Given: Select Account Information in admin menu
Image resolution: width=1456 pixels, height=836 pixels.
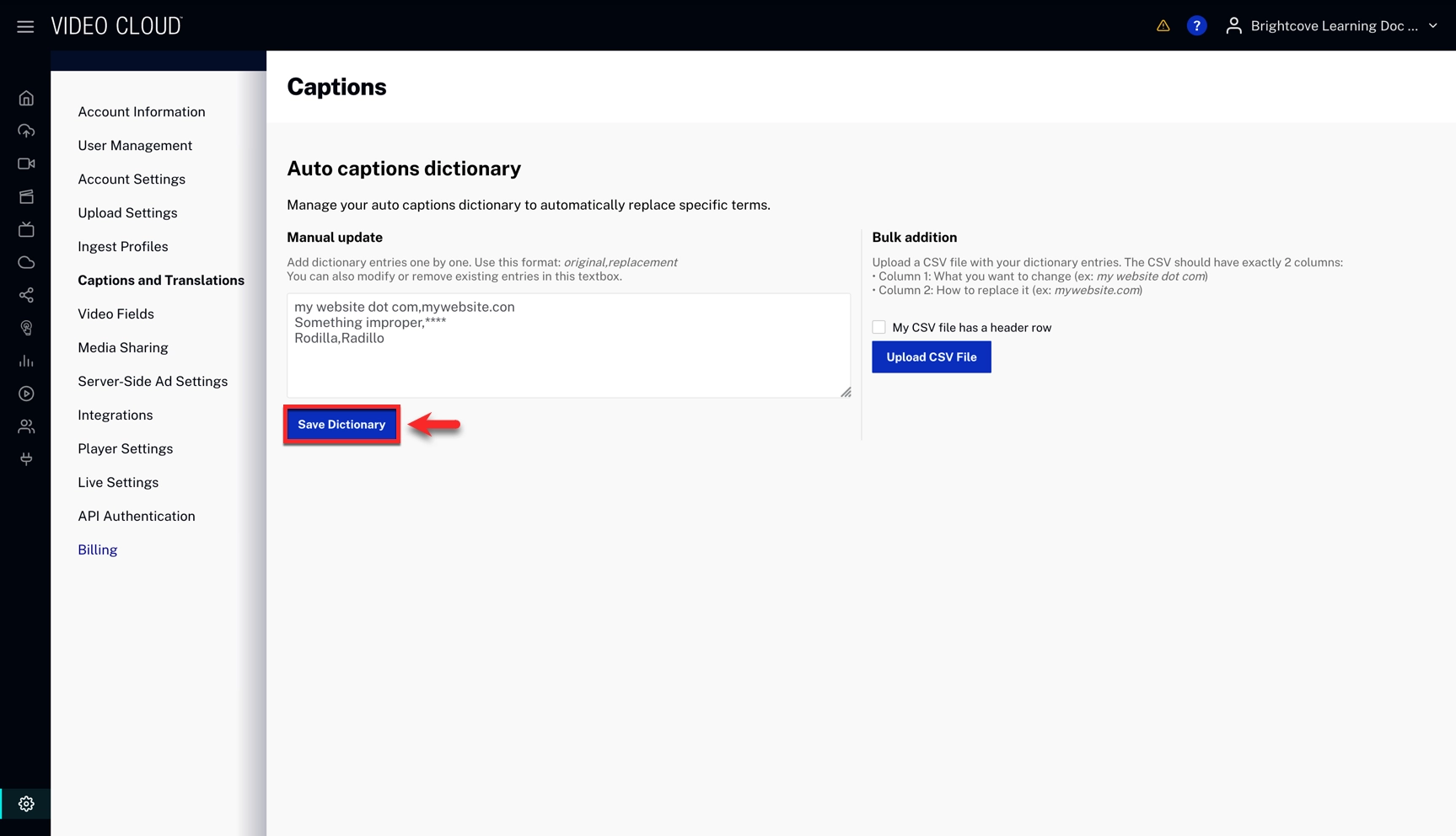Looking at the screenshot, I should pos(142,112).
